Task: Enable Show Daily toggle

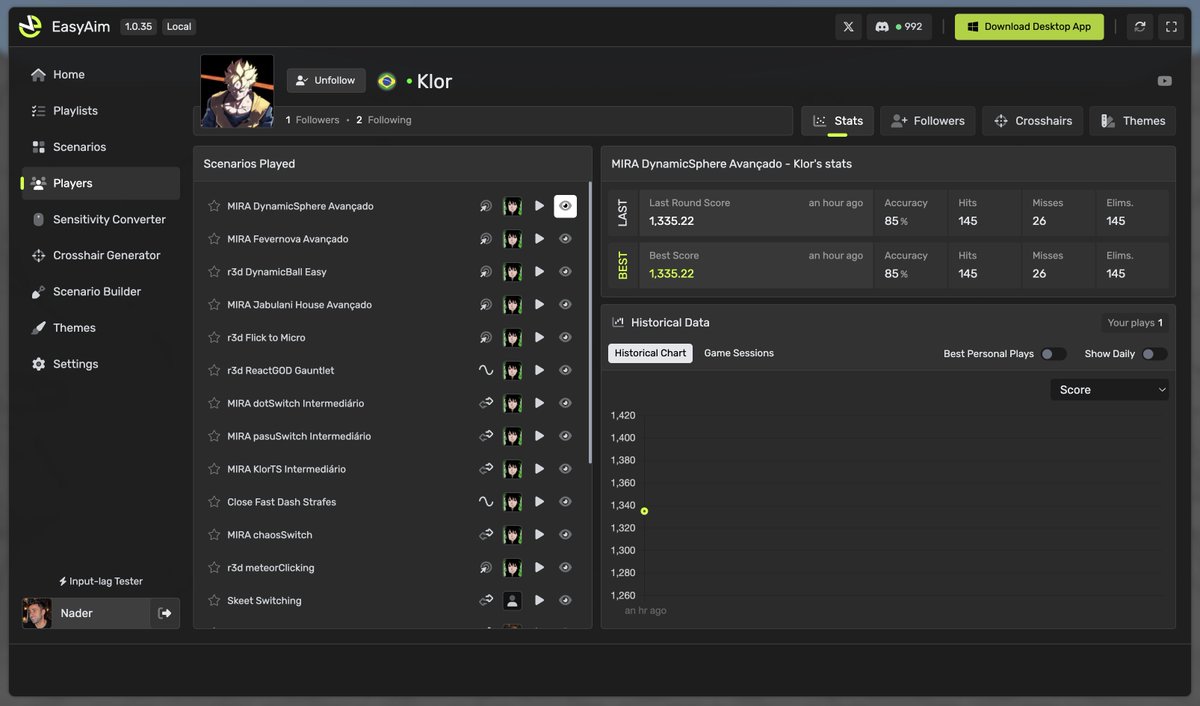Action: tap(1154, 354)
